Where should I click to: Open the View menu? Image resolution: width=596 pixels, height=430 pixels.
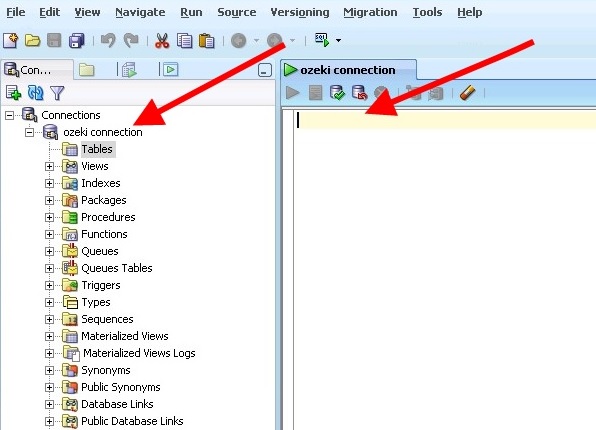87,12
